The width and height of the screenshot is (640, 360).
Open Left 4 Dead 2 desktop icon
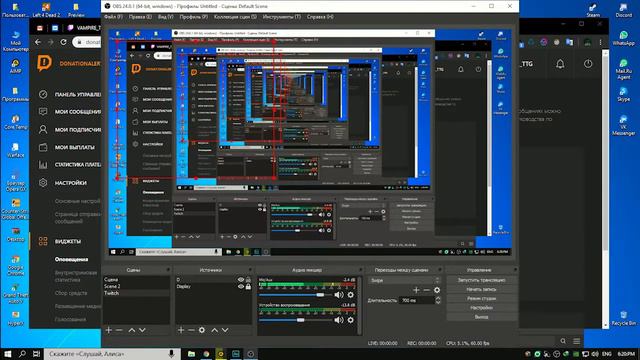(46, 10)
